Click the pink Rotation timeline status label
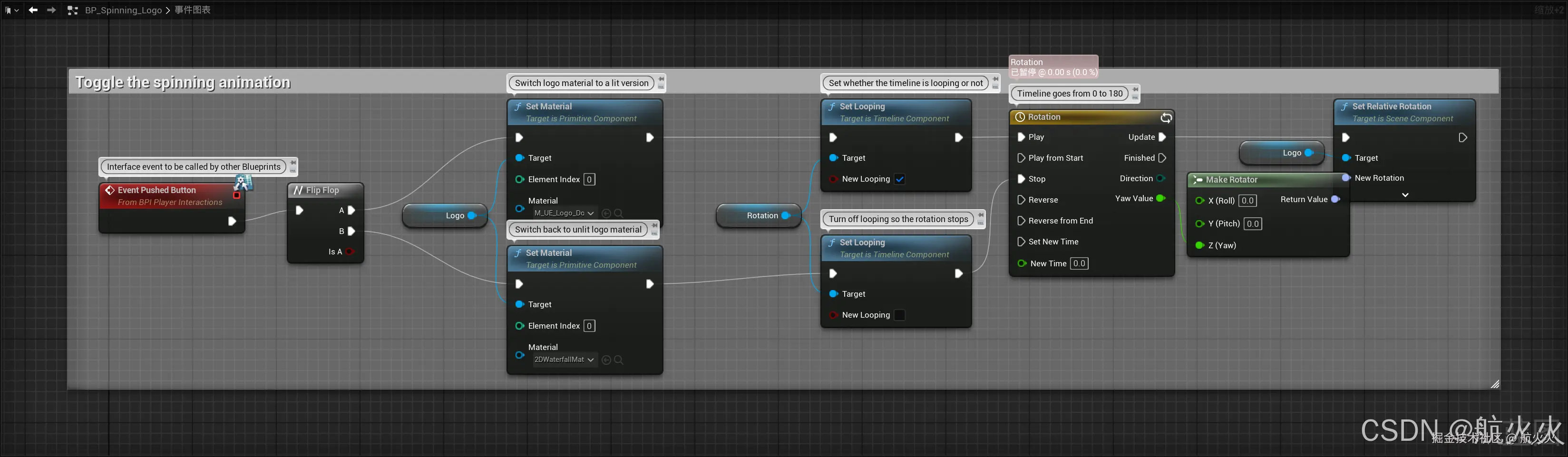Screen dimensions: 1568x457 1053,67
